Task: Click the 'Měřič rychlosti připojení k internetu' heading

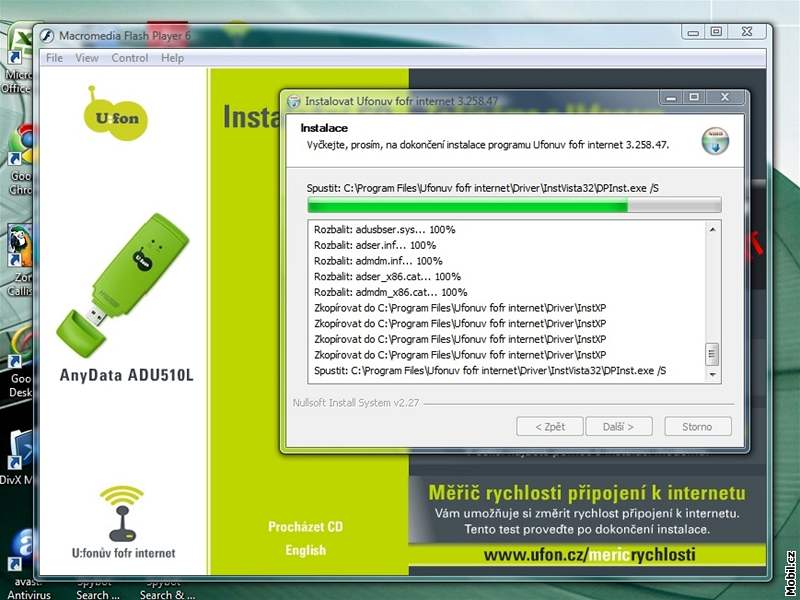Action: point(587,493)
